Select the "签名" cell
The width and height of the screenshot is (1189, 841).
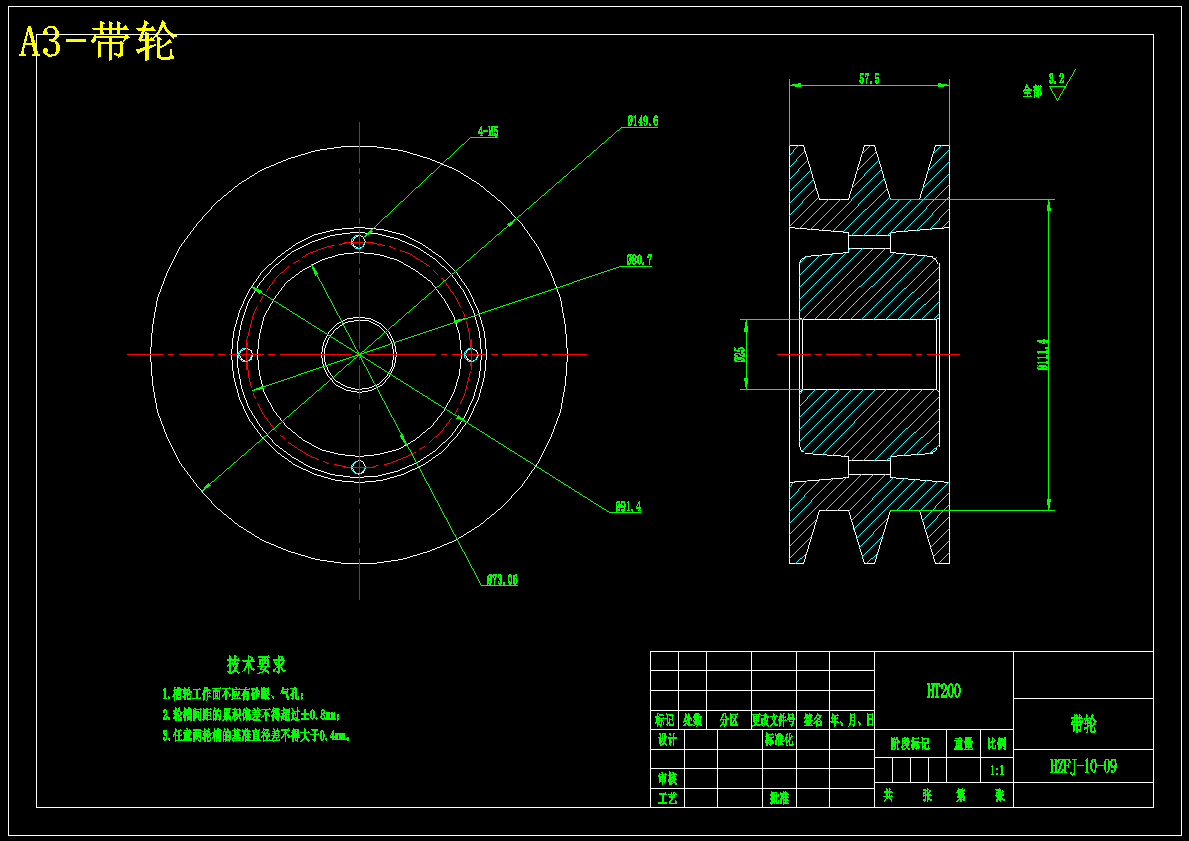point(813,720)
